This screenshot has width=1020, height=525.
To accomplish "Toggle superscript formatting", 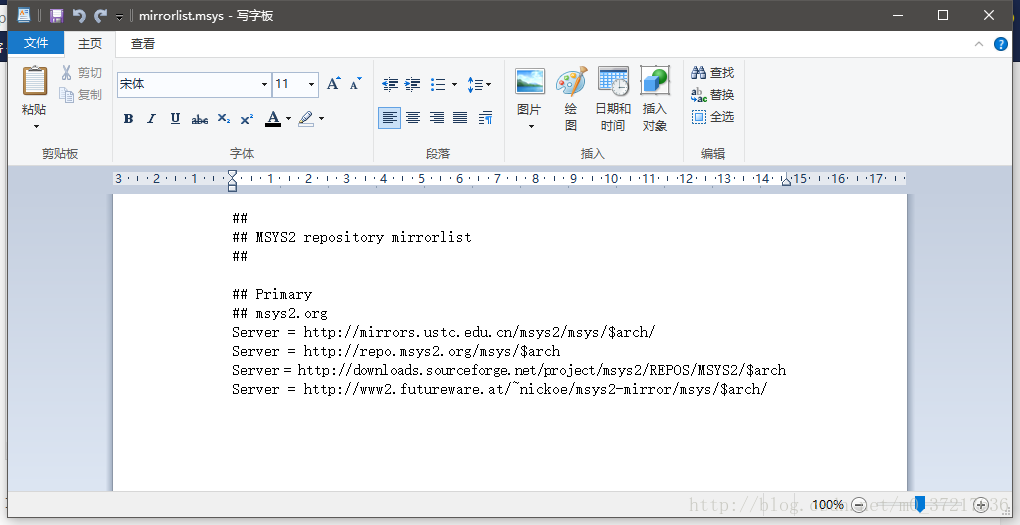I will tap(247, 118).
